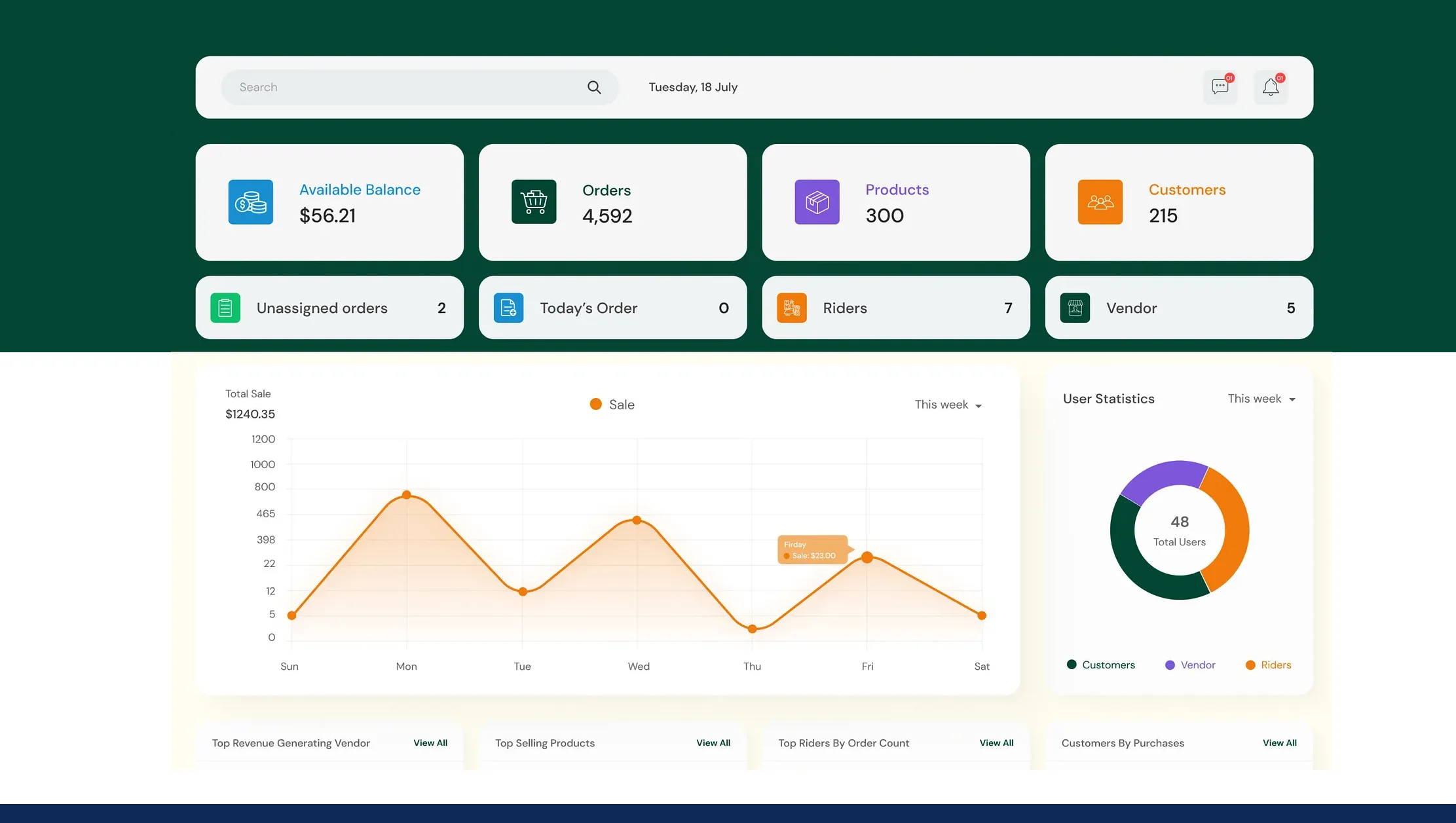Open the This week dropdown for sales chart

(x=947, y=405)
